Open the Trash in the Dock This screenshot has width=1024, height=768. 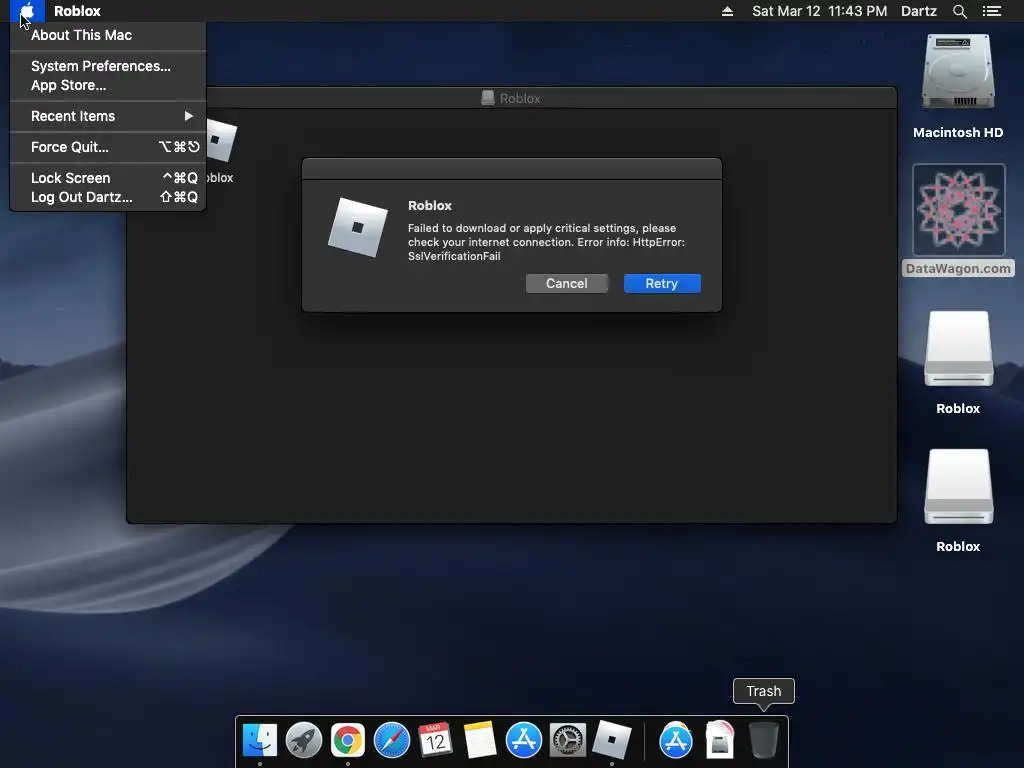pyautogui.click(x=763, y=740)
